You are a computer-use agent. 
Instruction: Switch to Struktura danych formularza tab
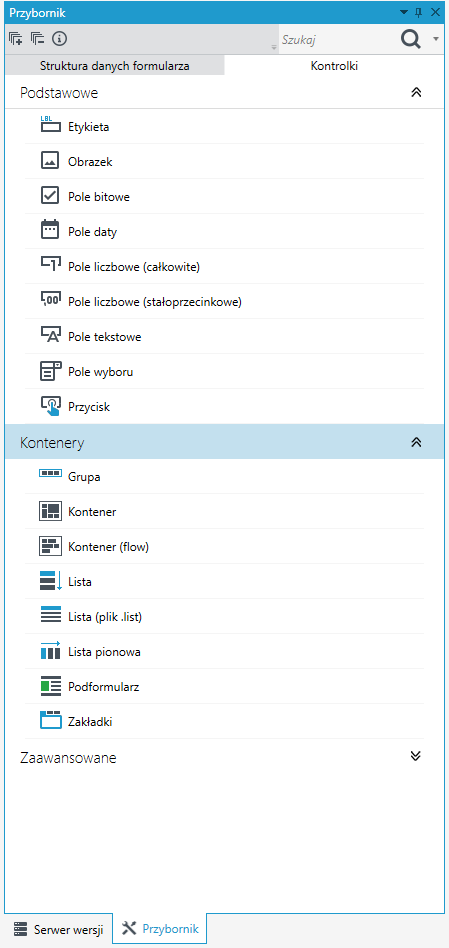point(115,66)
